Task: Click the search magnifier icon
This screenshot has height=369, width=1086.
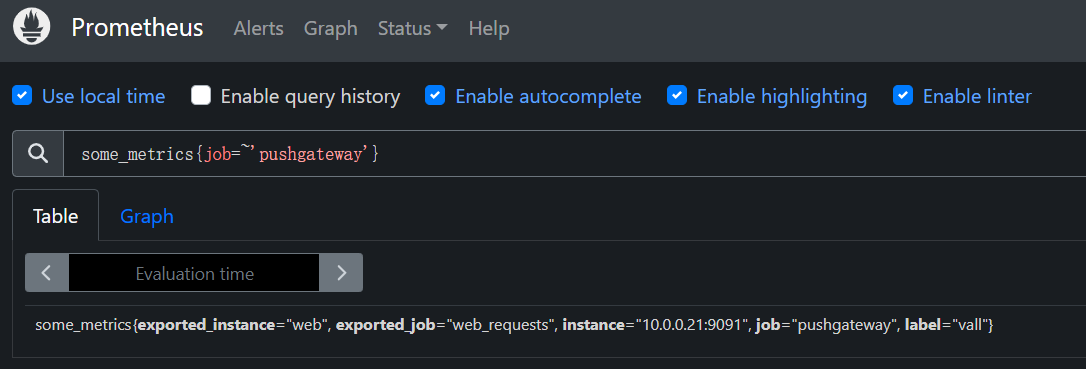Action: pos(38,153)
